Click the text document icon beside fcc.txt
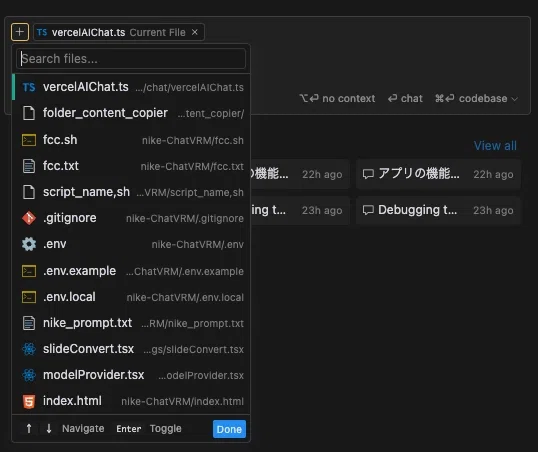The width and height of the screenshot is (538, 452). pos(29,166)
